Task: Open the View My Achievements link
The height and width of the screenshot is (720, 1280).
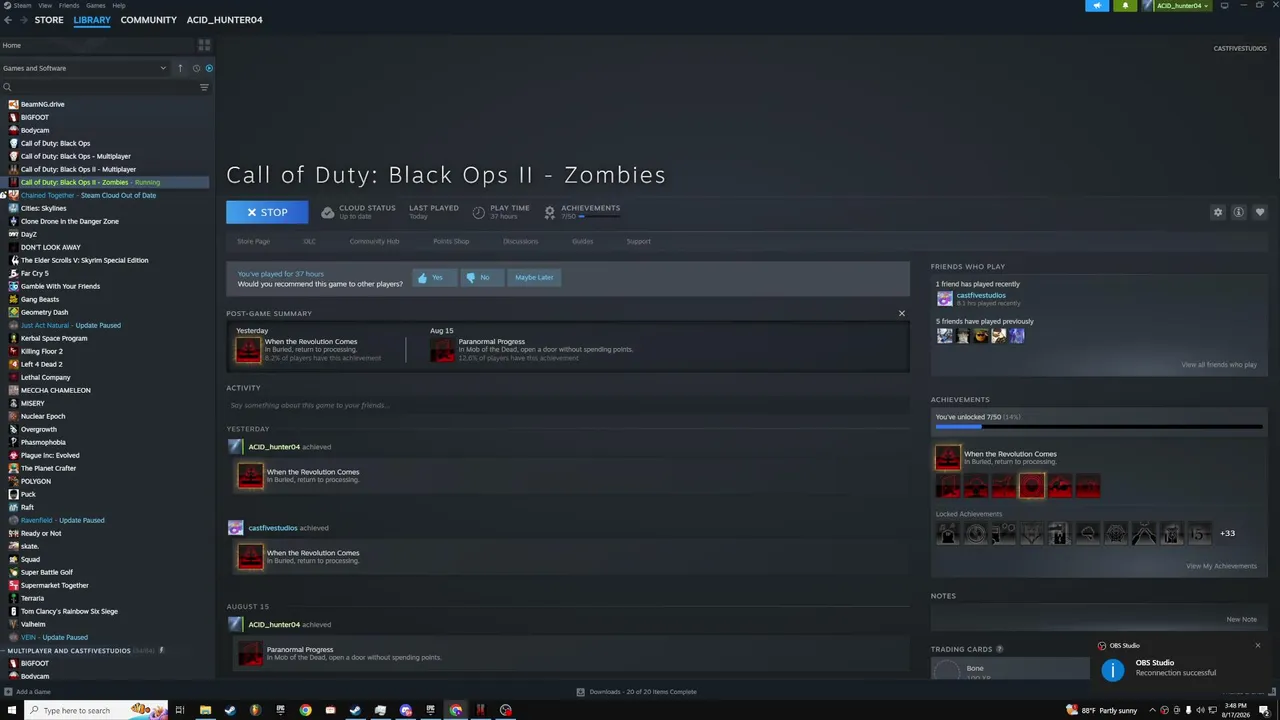Action: click(1221, 566)
